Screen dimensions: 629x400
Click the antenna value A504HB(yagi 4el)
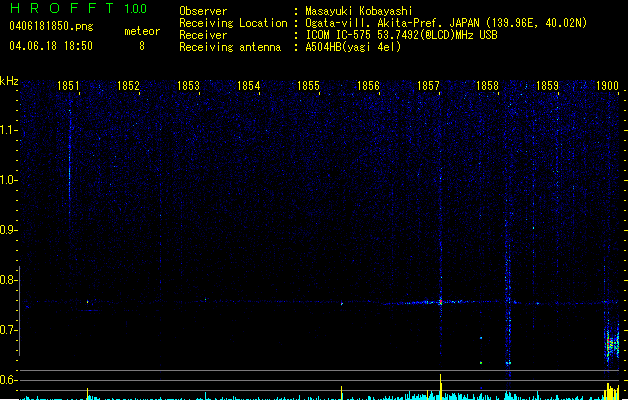(x=353, y=47)
